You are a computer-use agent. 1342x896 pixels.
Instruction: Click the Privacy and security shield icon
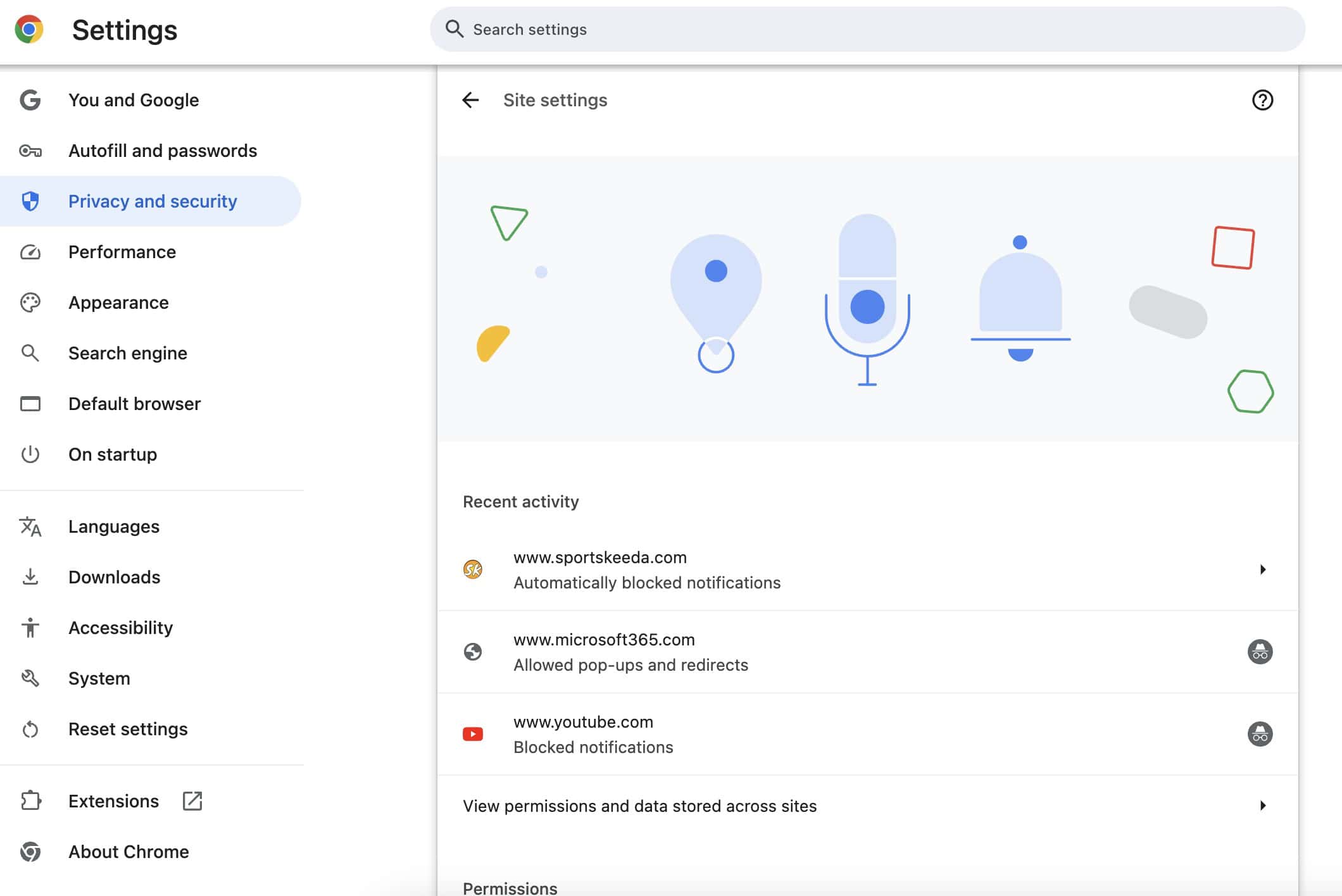click(x=30, y=200)
